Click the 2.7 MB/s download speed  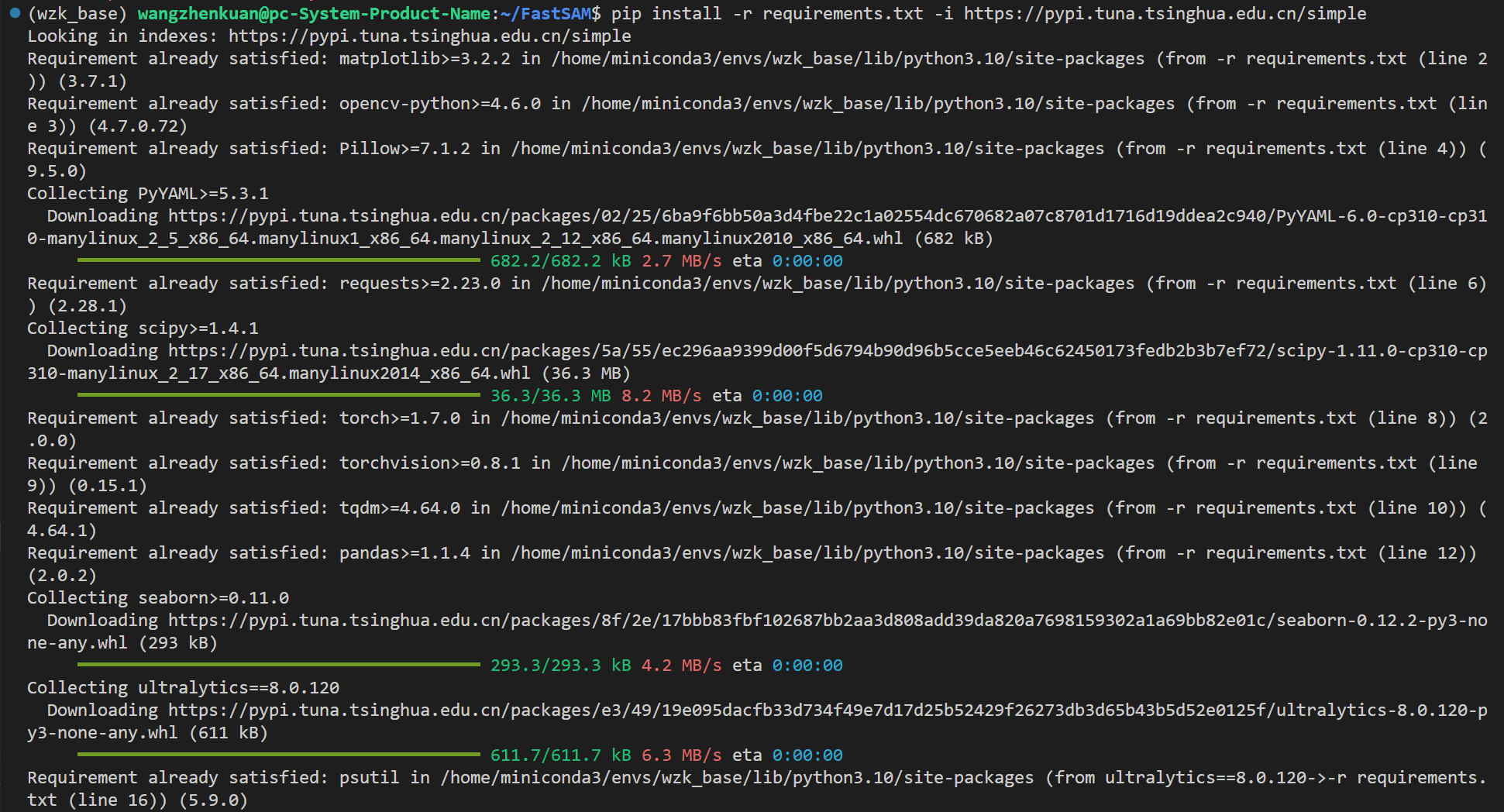(682, 261)
